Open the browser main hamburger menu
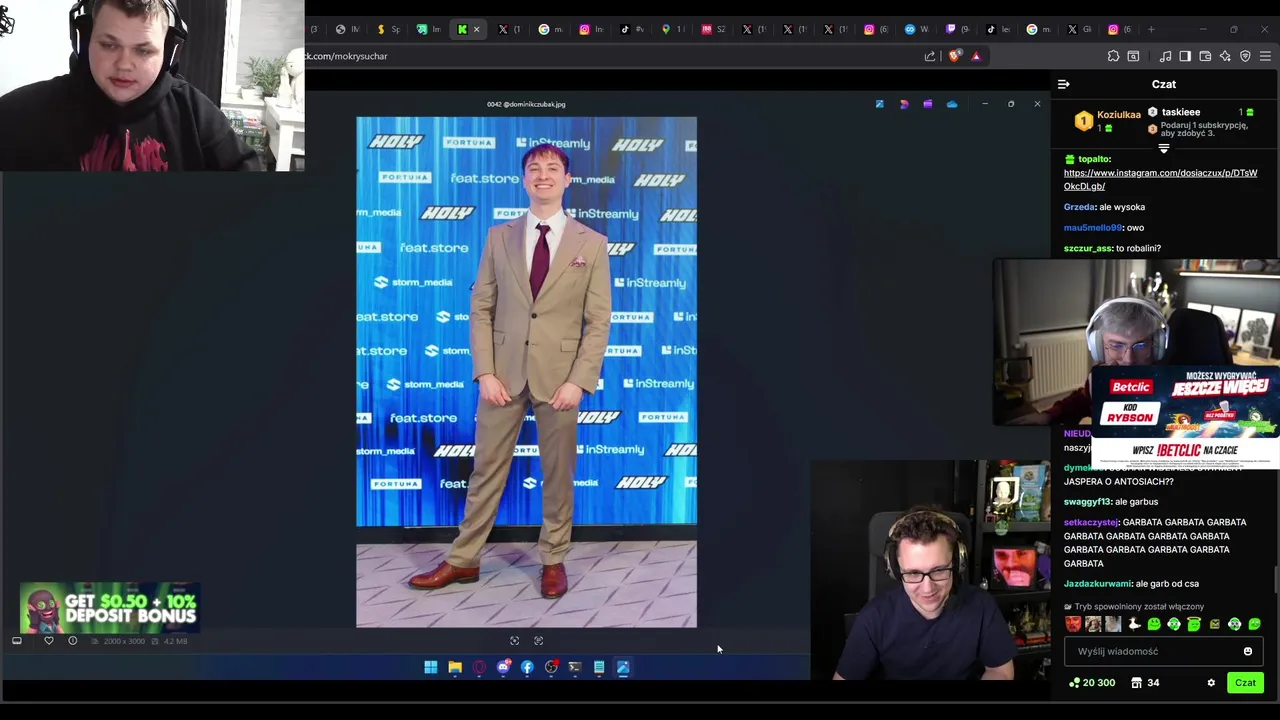The height and width of the screenshot is (720, 1280). [x=1265, y=56]
